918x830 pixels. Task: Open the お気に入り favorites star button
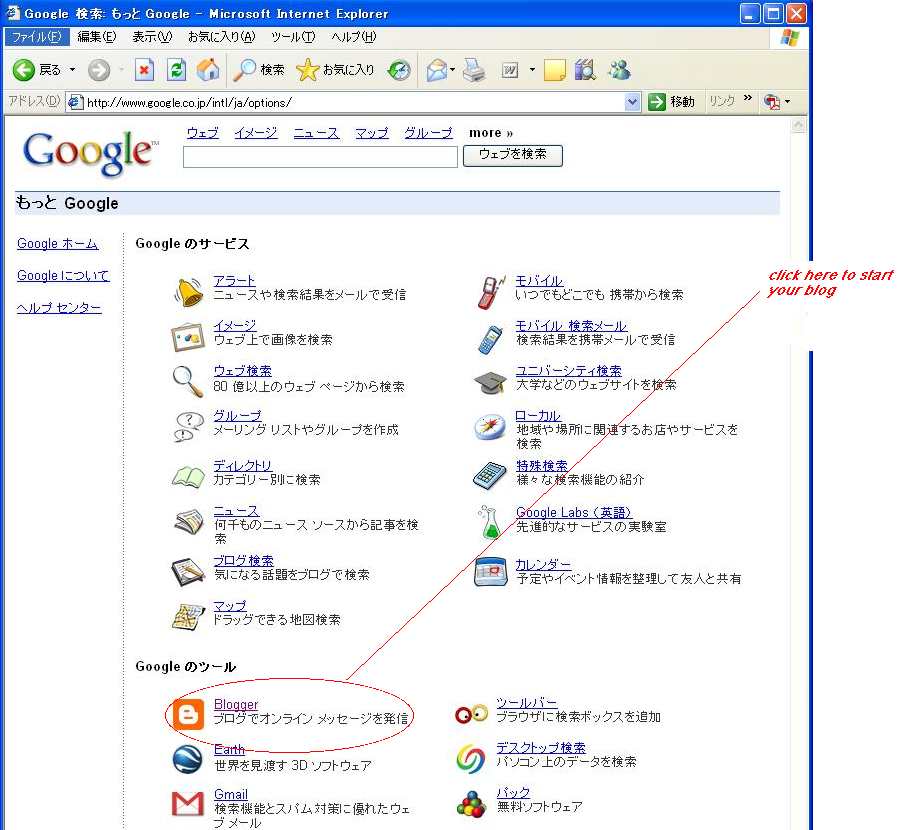[x=335, y=70]
